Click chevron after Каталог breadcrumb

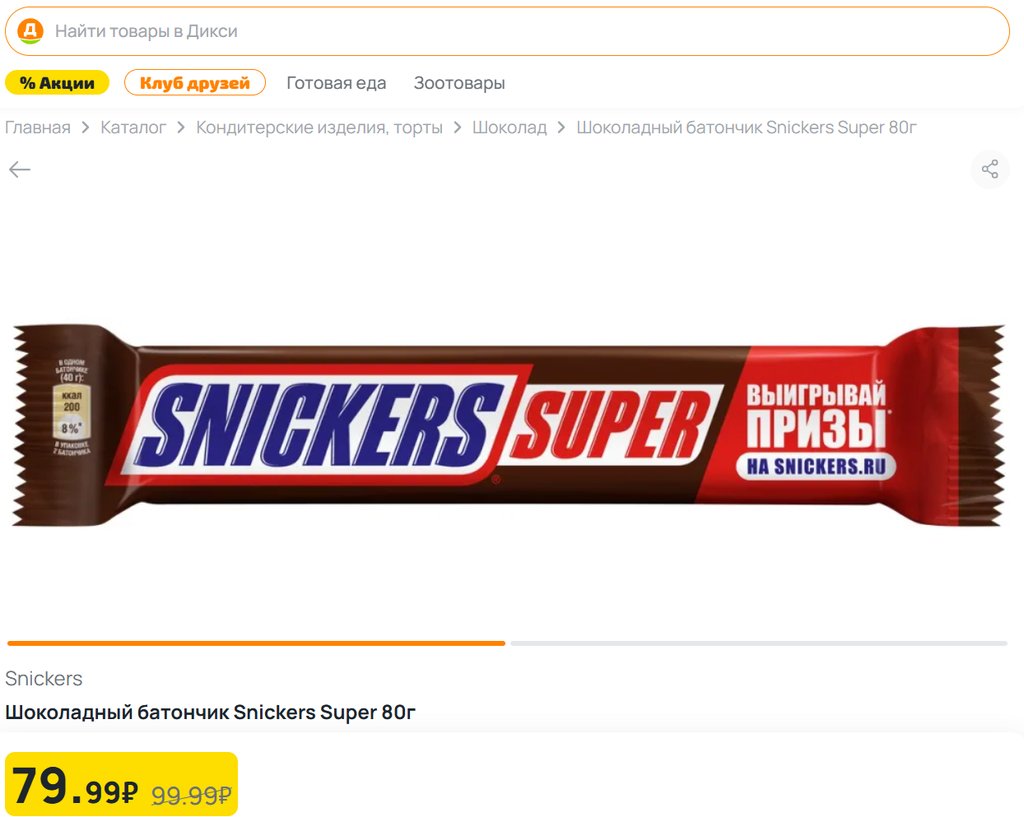click(x=181, y=127)
